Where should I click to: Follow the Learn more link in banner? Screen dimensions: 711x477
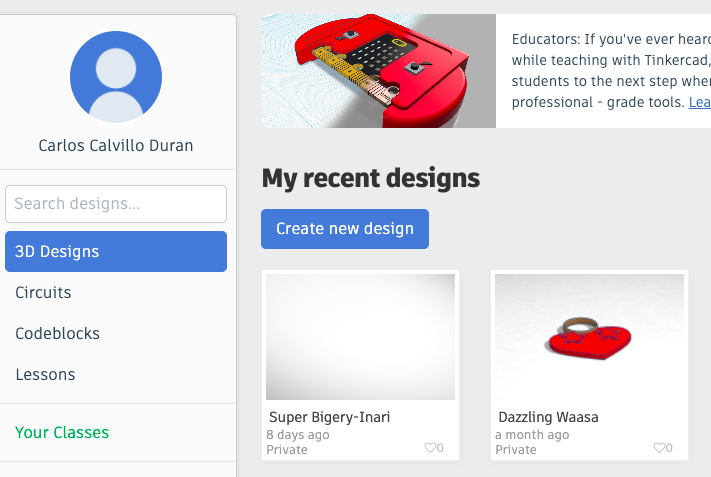[x=699, y=102]
